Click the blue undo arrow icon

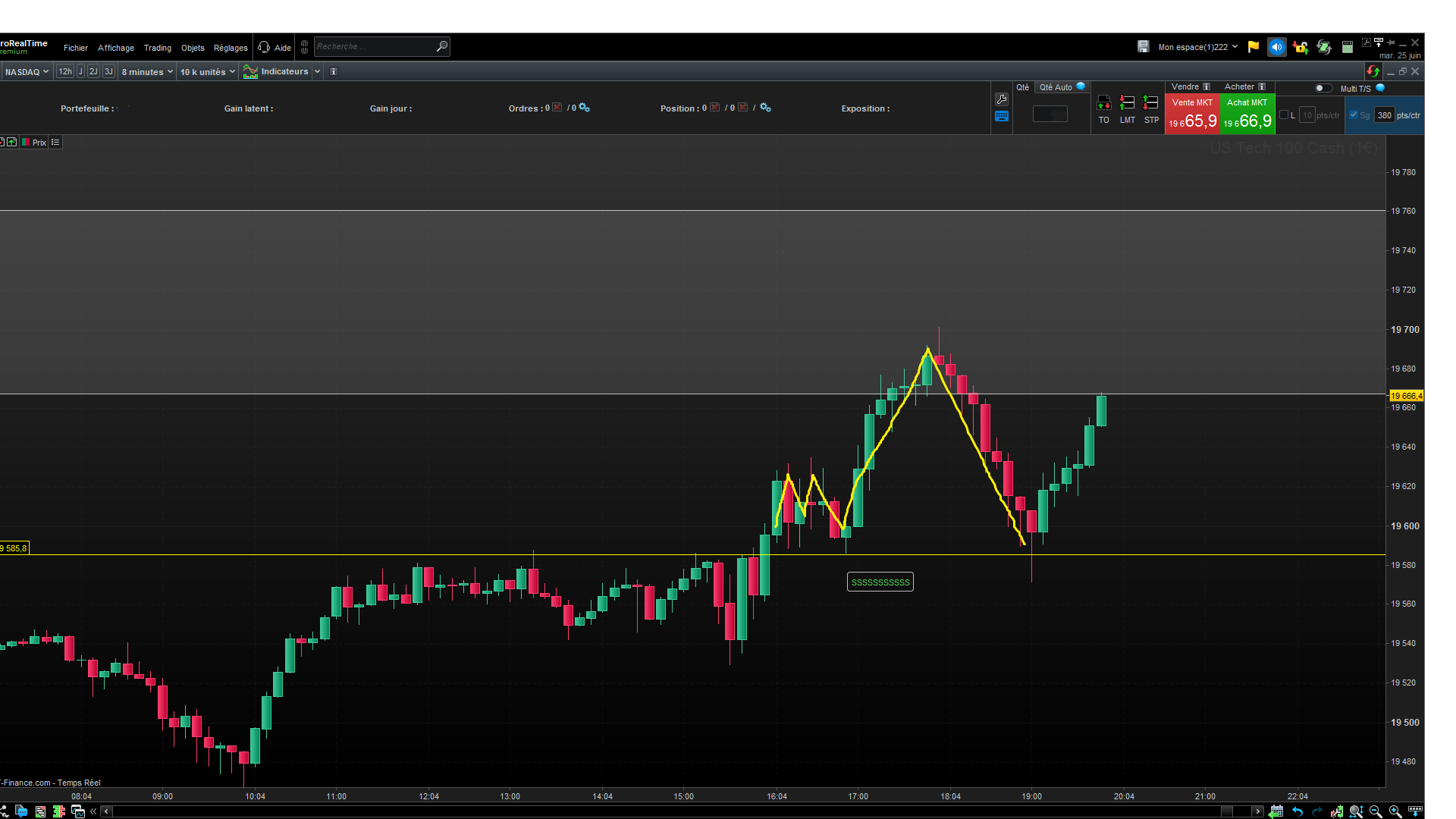pyautogui.click(x=1298, y=811)
